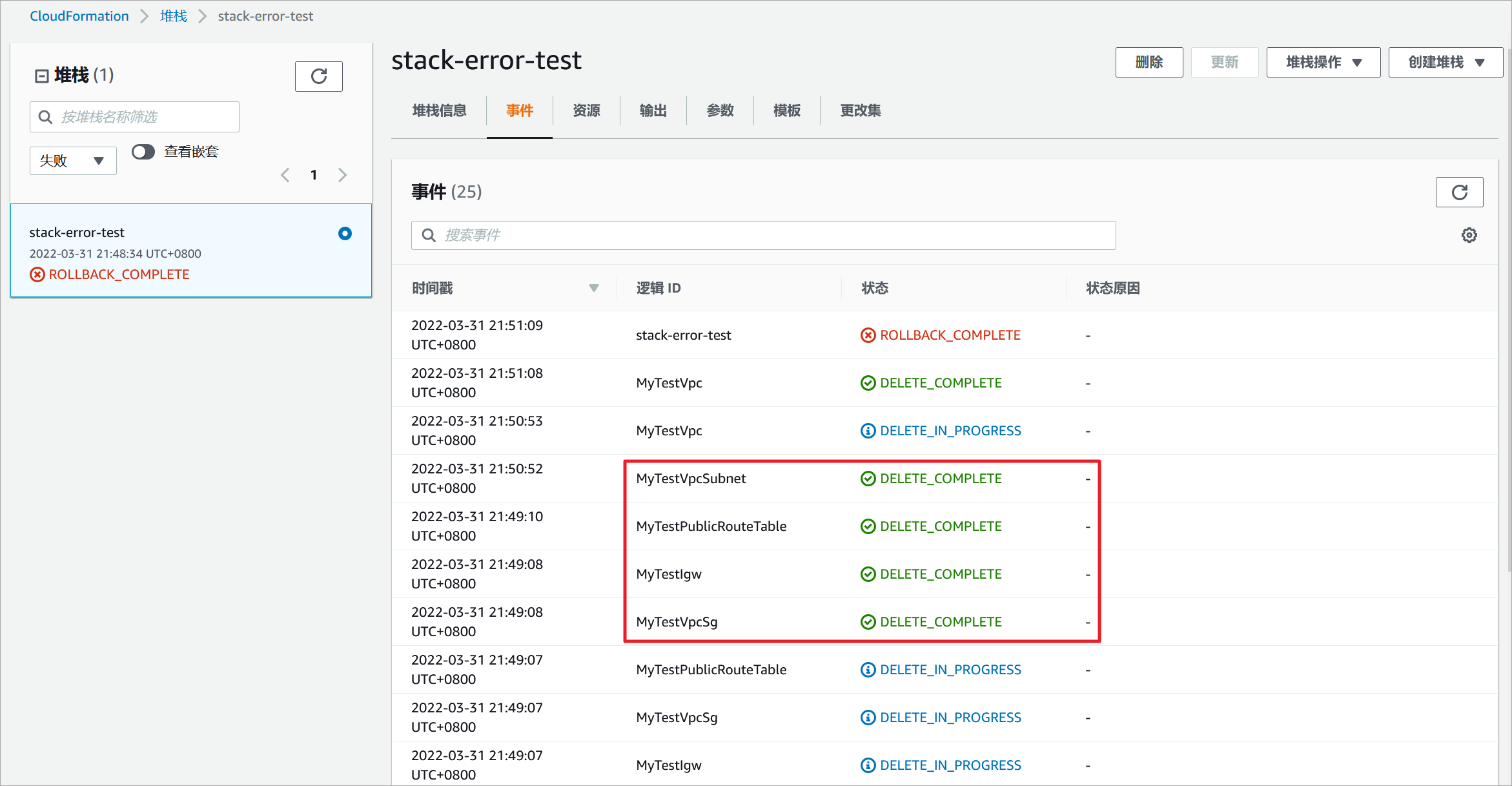Switch to the Template tab
The height and width of the screenshot is (786, 1512).
[786, 110]
